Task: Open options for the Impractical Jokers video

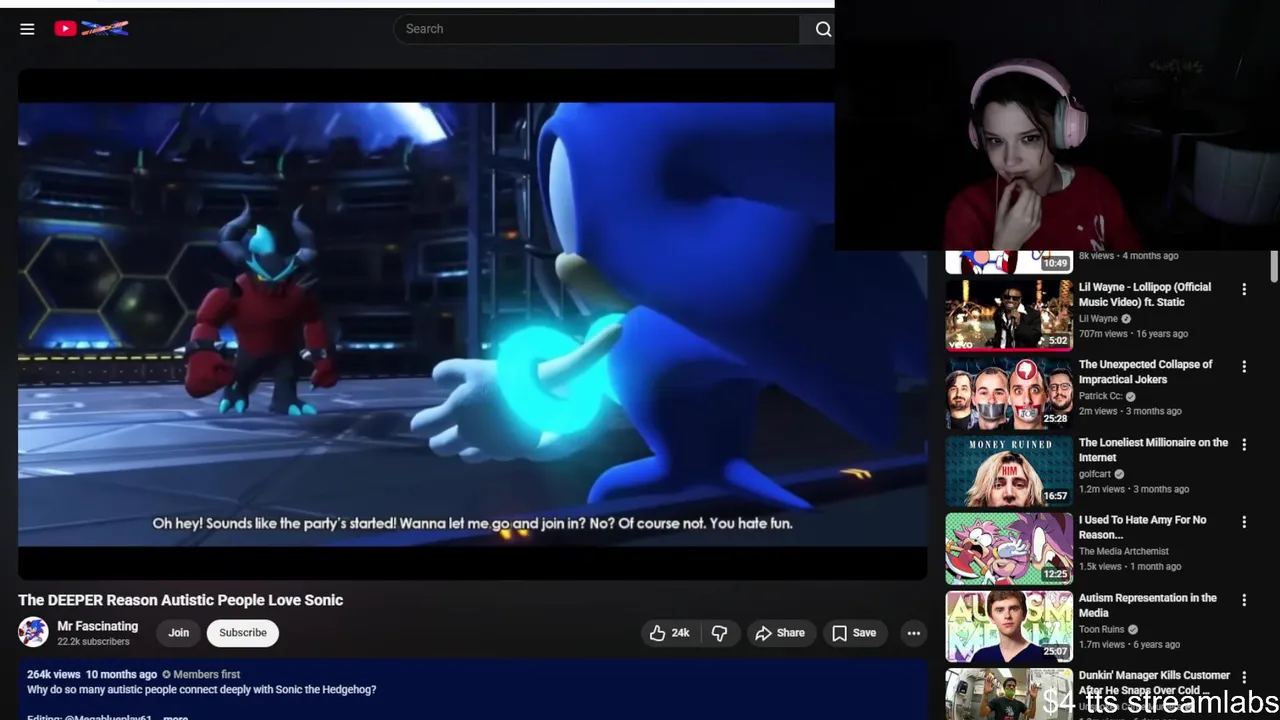Action: tap(1244, 367)
